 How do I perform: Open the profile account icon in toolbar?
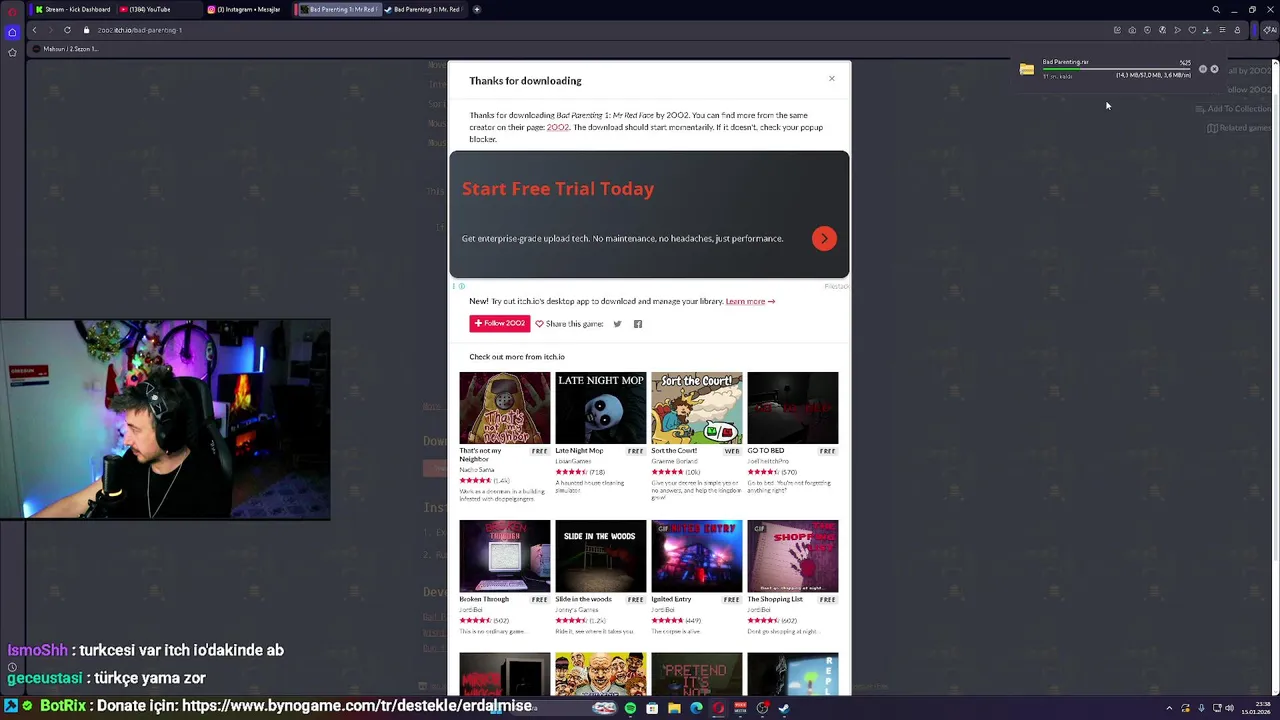coord(1237,30)
